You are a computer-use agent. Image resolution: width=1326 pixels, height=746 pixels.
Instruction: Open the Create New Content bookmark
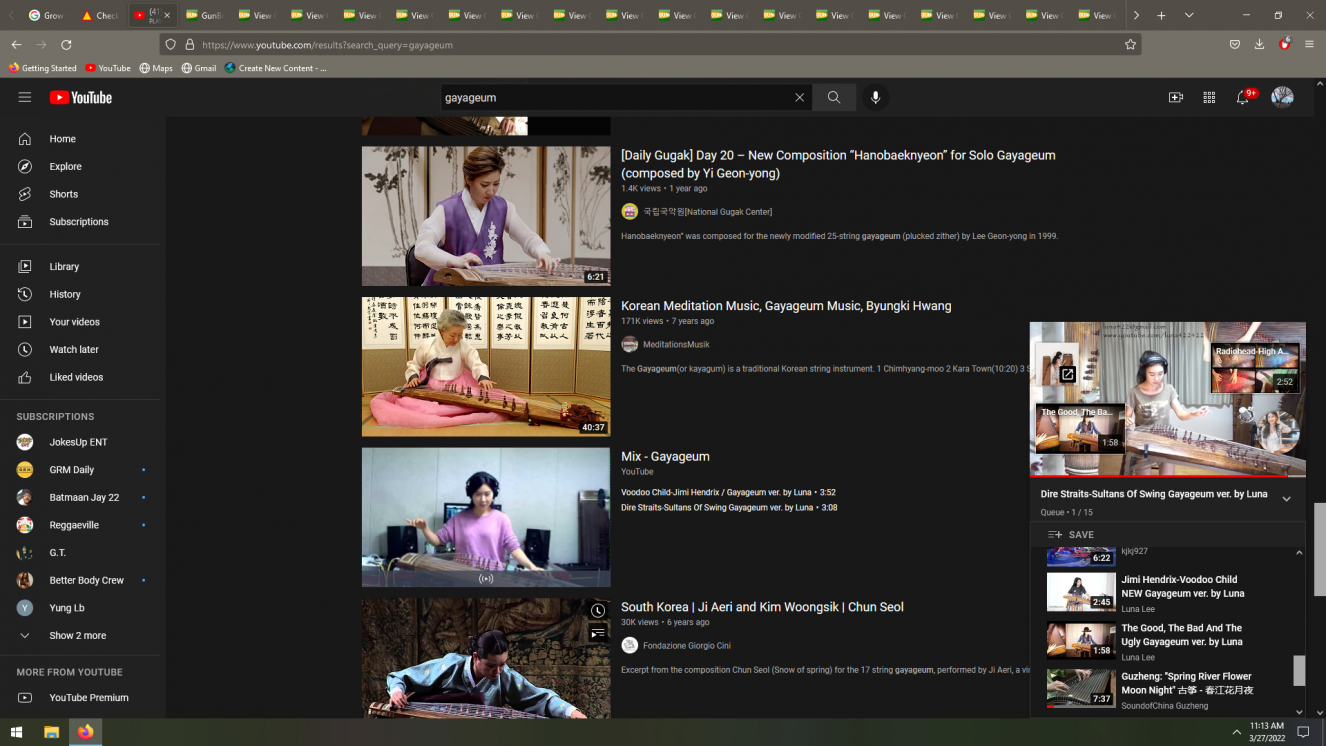[275, 68]
